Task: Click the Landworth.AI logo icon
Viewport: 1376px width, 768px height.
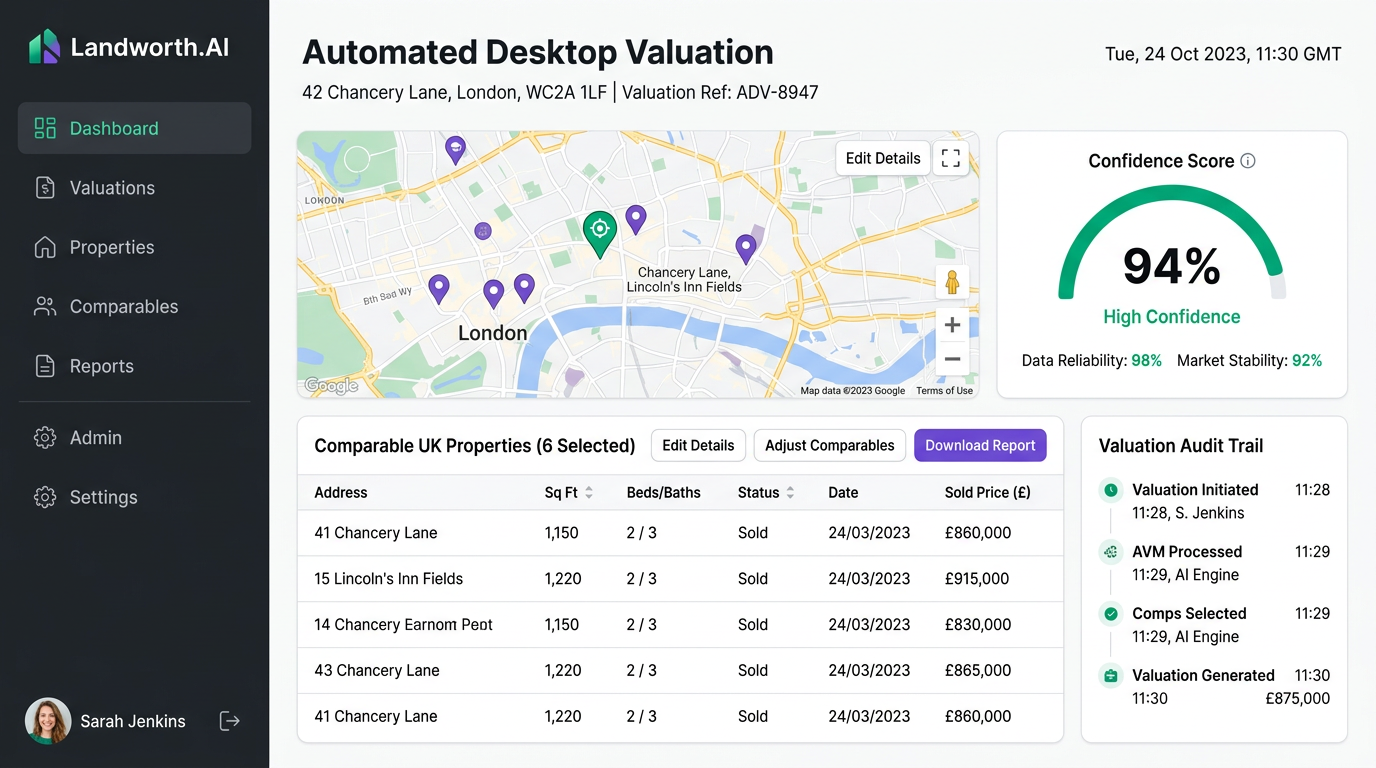Action: [44, 46]
